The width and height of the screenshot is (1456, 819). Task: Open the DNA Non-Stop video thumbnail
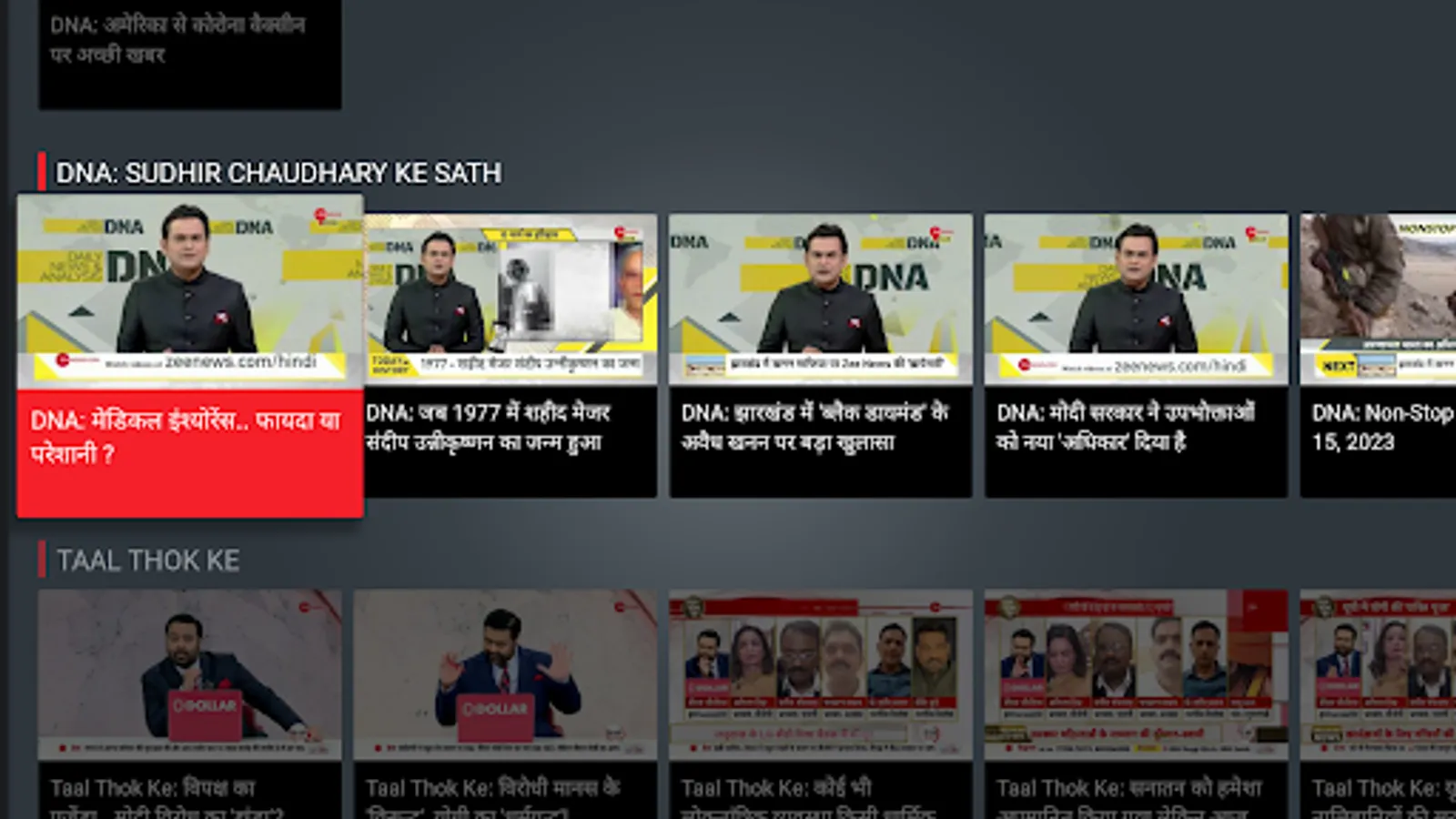click(x=1378, y=299)
